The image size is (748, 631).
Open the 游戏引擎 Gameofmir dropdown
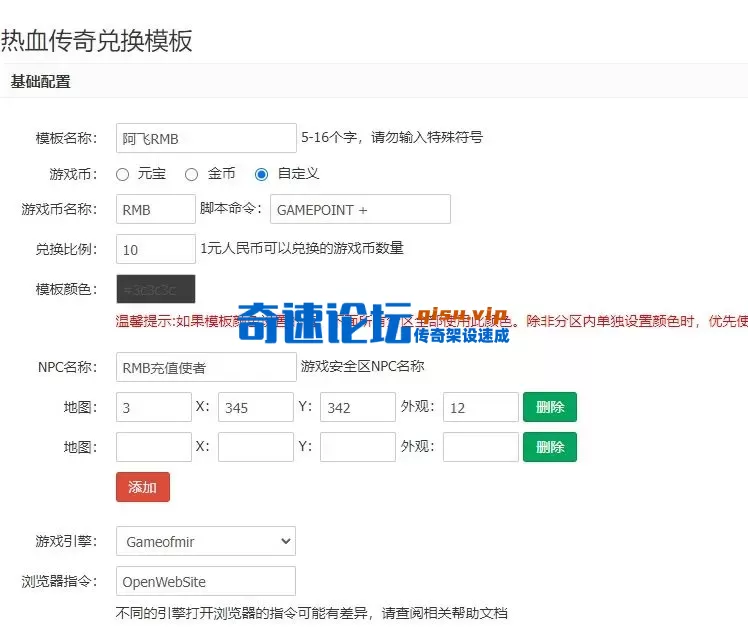click(206, 542)
